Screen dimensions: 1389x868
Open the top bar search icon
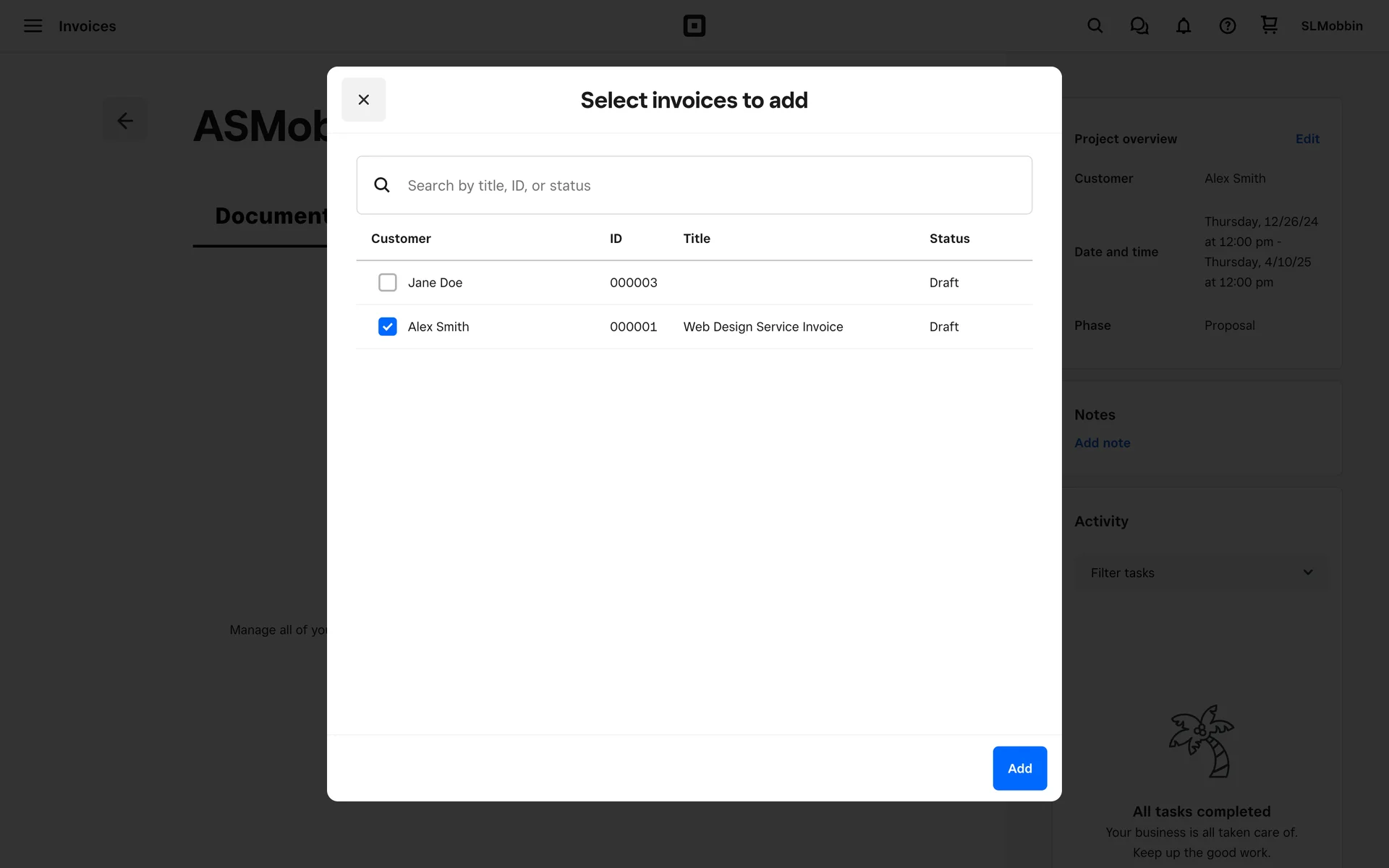pos(1095,26)
